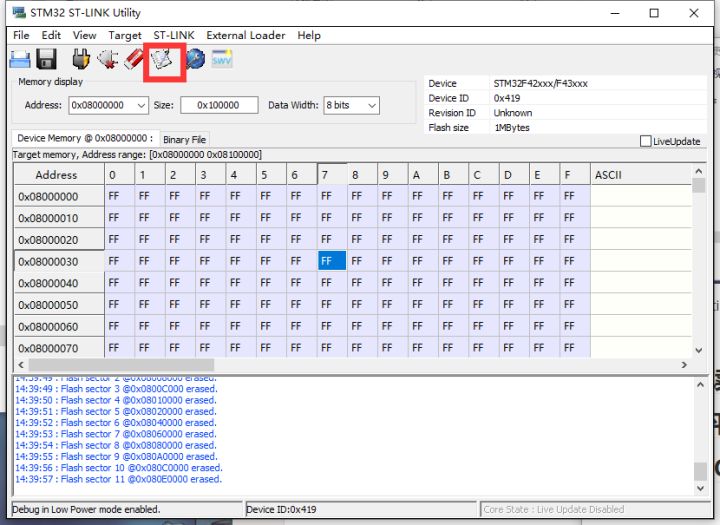Click the ASCII column header
This screenshot has width=720, height=525.
click(641, 175)
